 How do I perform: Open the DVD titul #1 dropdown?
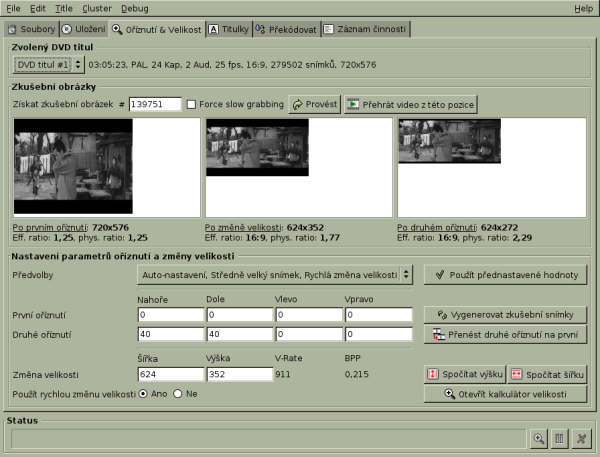[x=49, y=64]
